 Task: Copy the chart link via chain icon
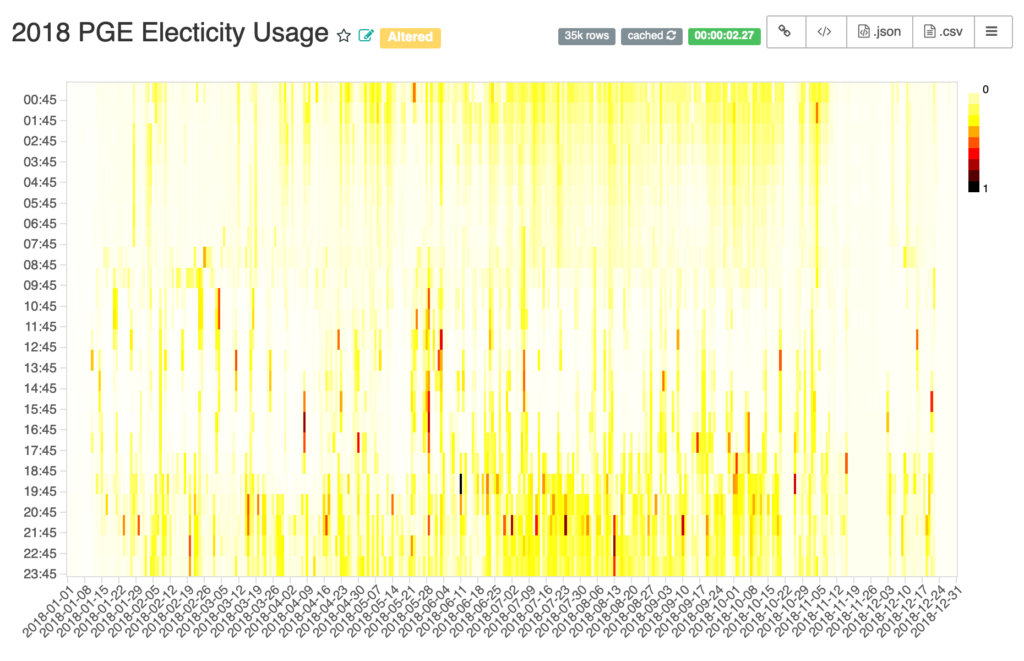click(x=785, y=32)
